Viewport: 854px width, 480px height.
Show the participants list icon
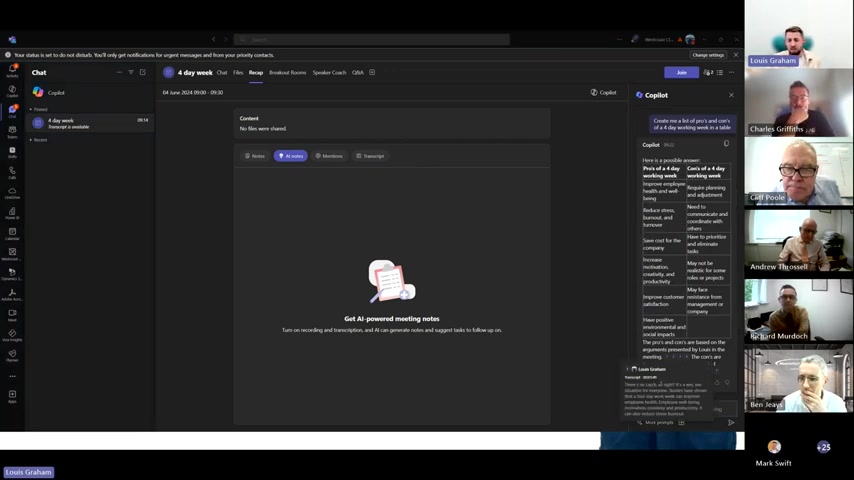[708, 72]
